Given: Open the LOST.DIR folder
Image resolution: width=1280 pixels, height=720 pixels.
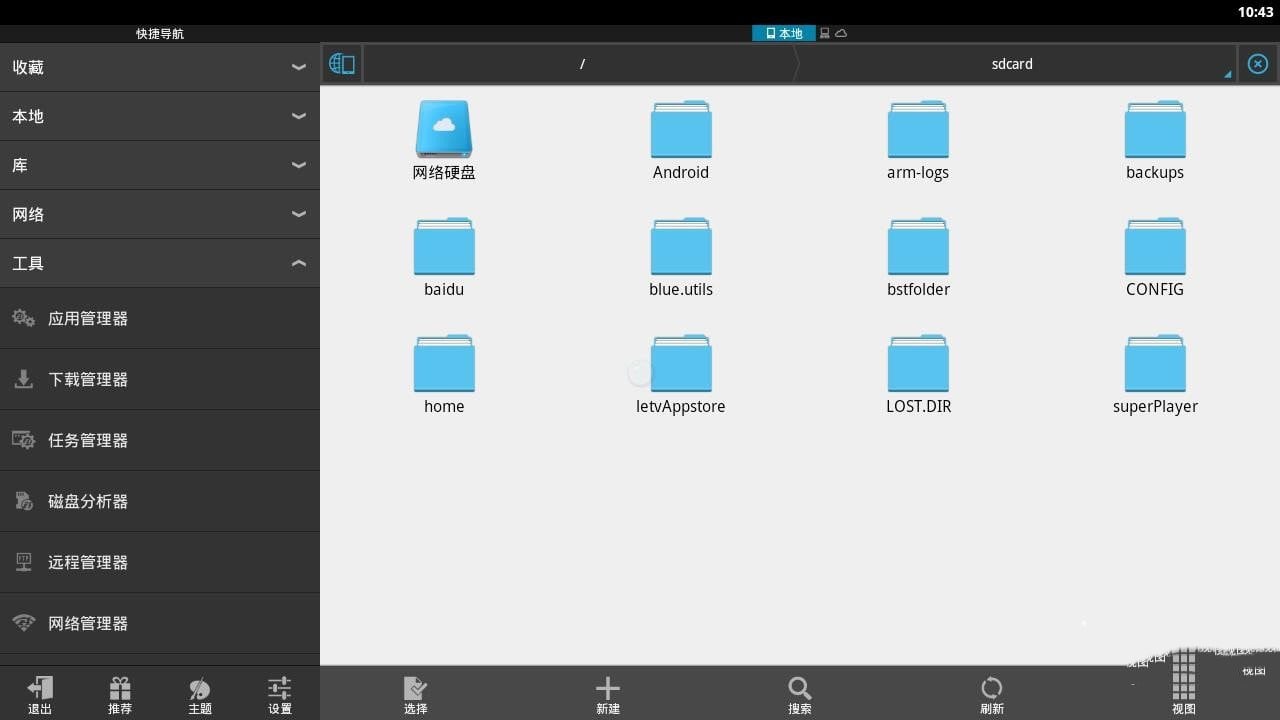Looking at the screenshot, I should (918, 364).
